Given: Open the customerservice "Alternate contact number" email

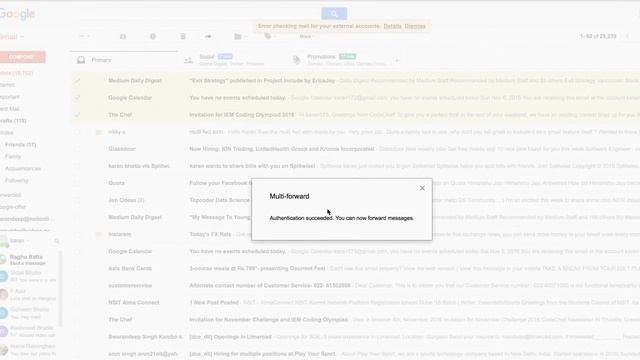Looking at the screenshot, I should click(x=354, y=286).
